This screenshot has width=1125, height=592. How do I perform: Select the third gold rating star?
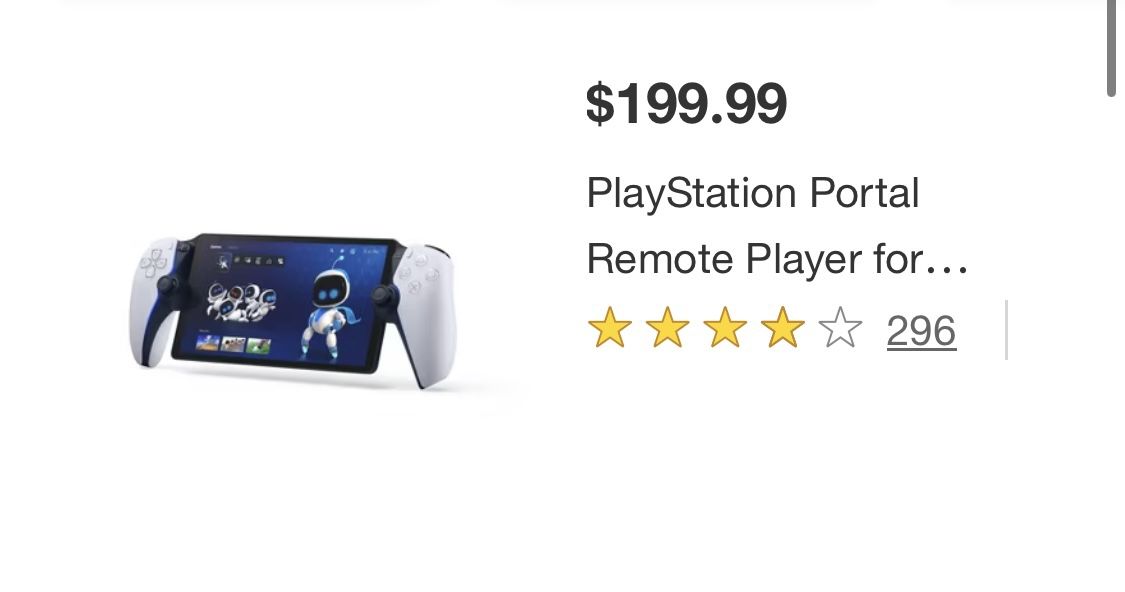click(x=725, y=329)
